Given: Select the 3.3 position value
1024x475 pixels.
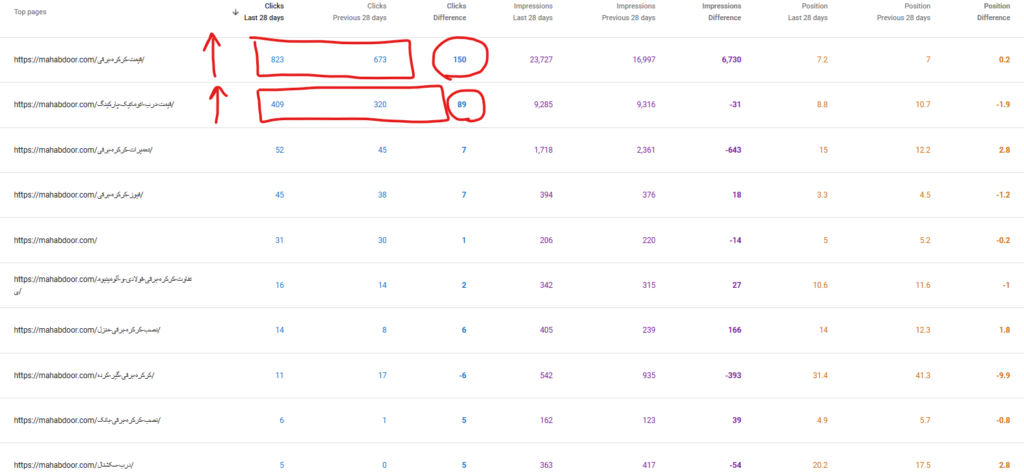Looking at the screenshot, I should point(822,195).
